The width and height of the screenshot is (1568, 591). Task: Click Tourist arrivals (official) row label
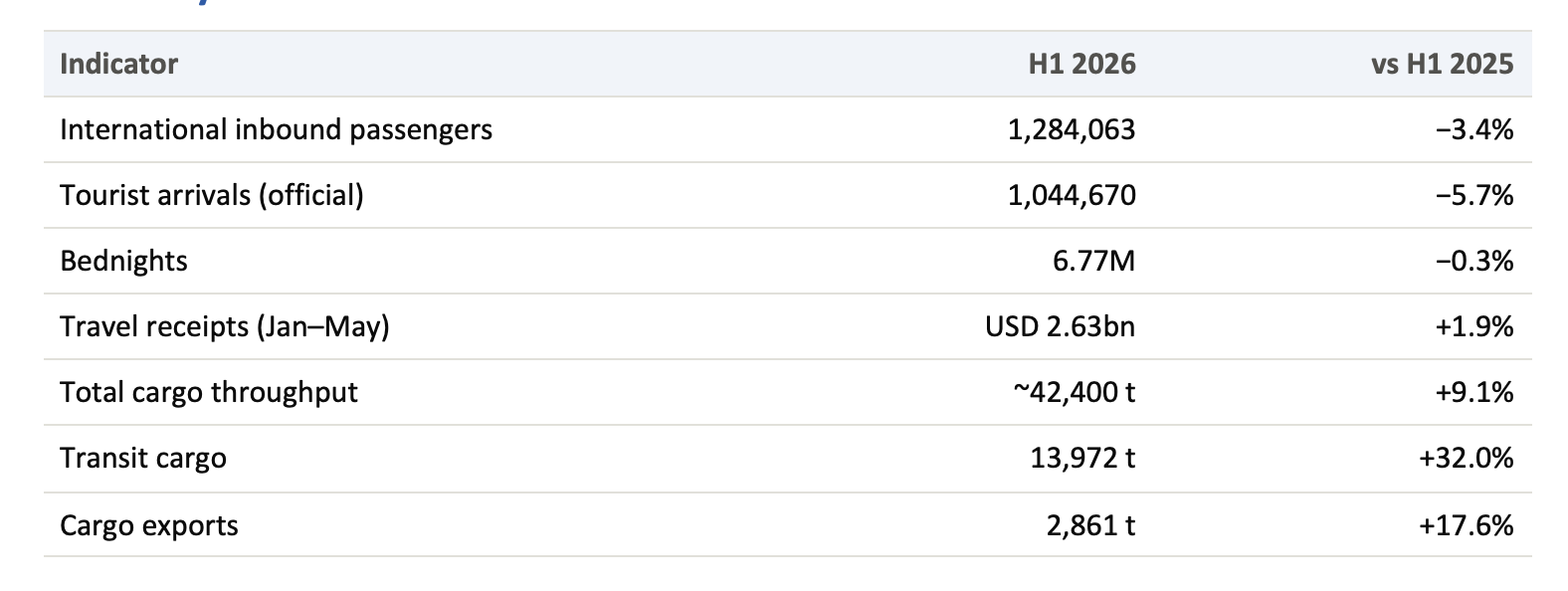212,195
